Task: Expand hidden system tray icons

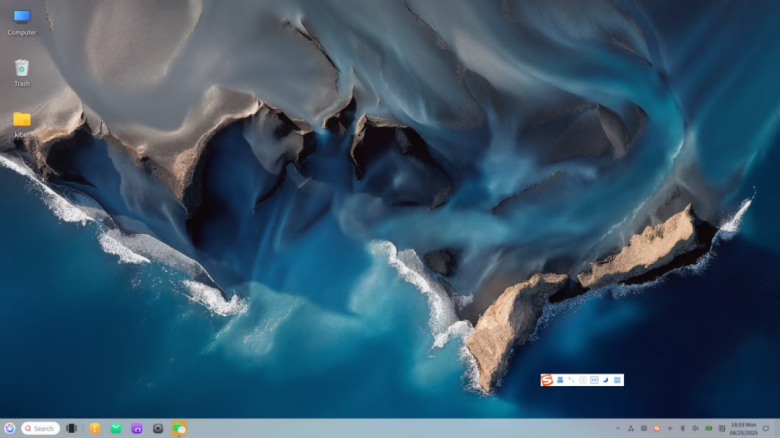Action: point(617,428)
